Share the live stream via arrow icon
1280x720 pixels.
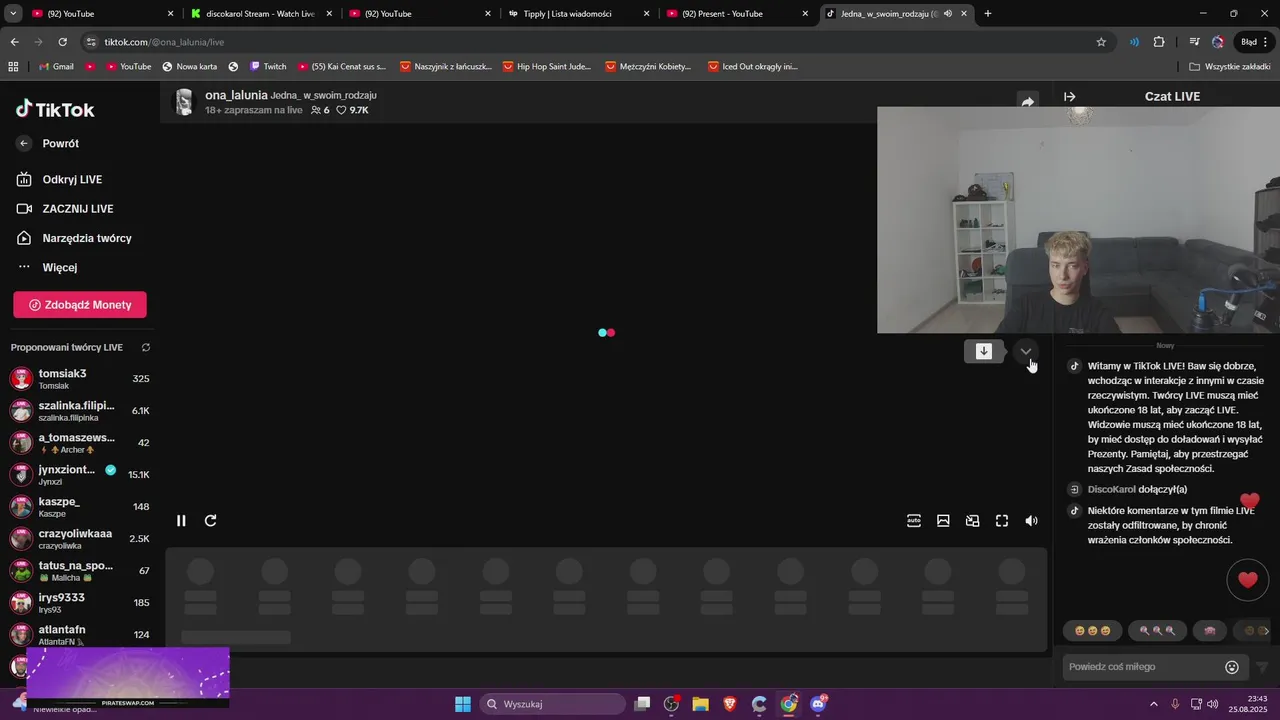(1027, 102)
